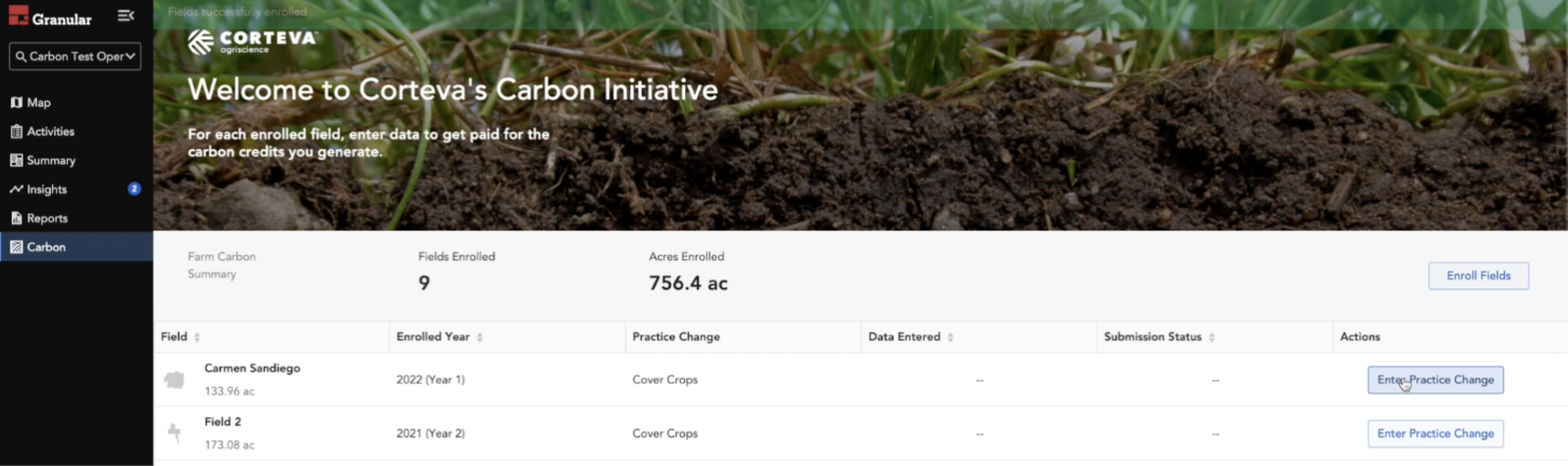Click the Corteva agriscience logo
The image size is (1568, 466).
click(x=253, y=41)
